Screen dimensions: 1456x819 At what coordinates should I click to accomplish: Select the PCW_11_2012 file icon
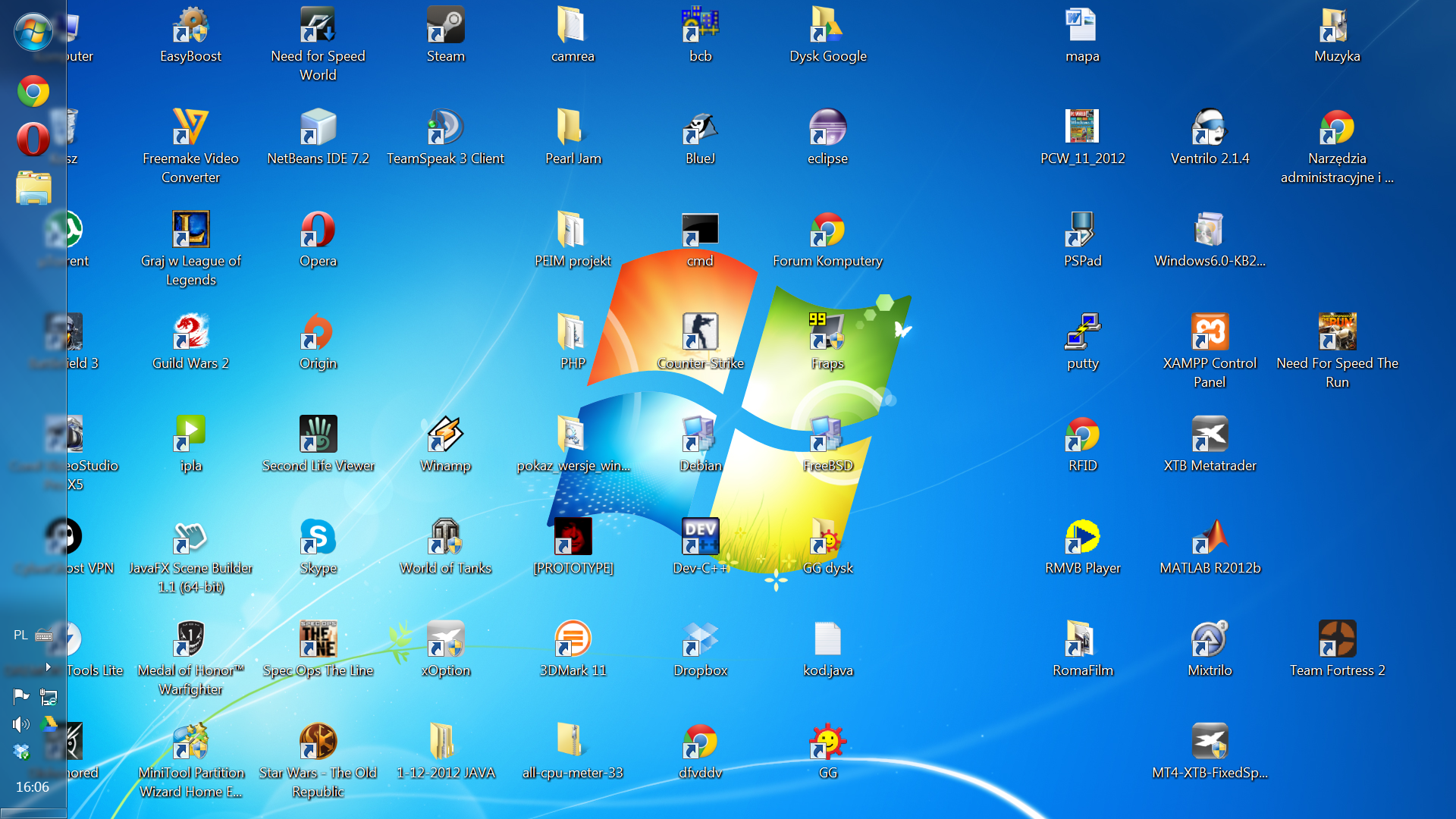pyautogui.click(x=1082, y=137)
